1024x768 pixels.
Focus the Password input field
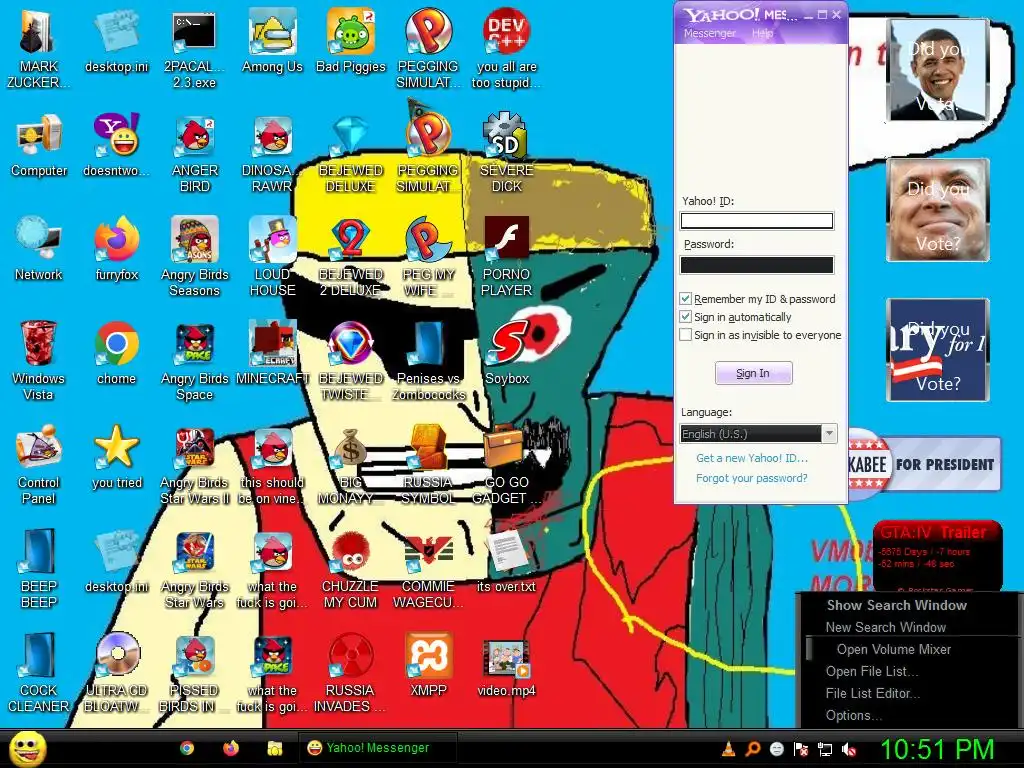(x=757, y=264)
